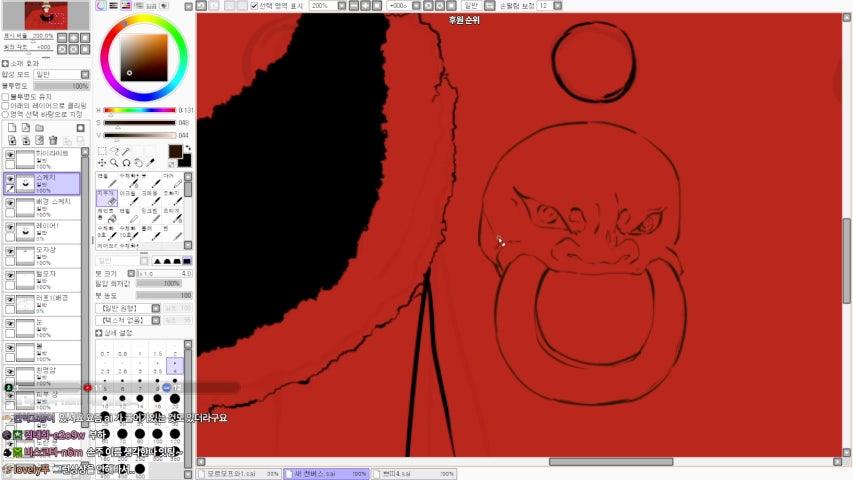Screen dimensions: 853x480
Task: Hide the 배경 스케치 layer
Action: point(10,203)
